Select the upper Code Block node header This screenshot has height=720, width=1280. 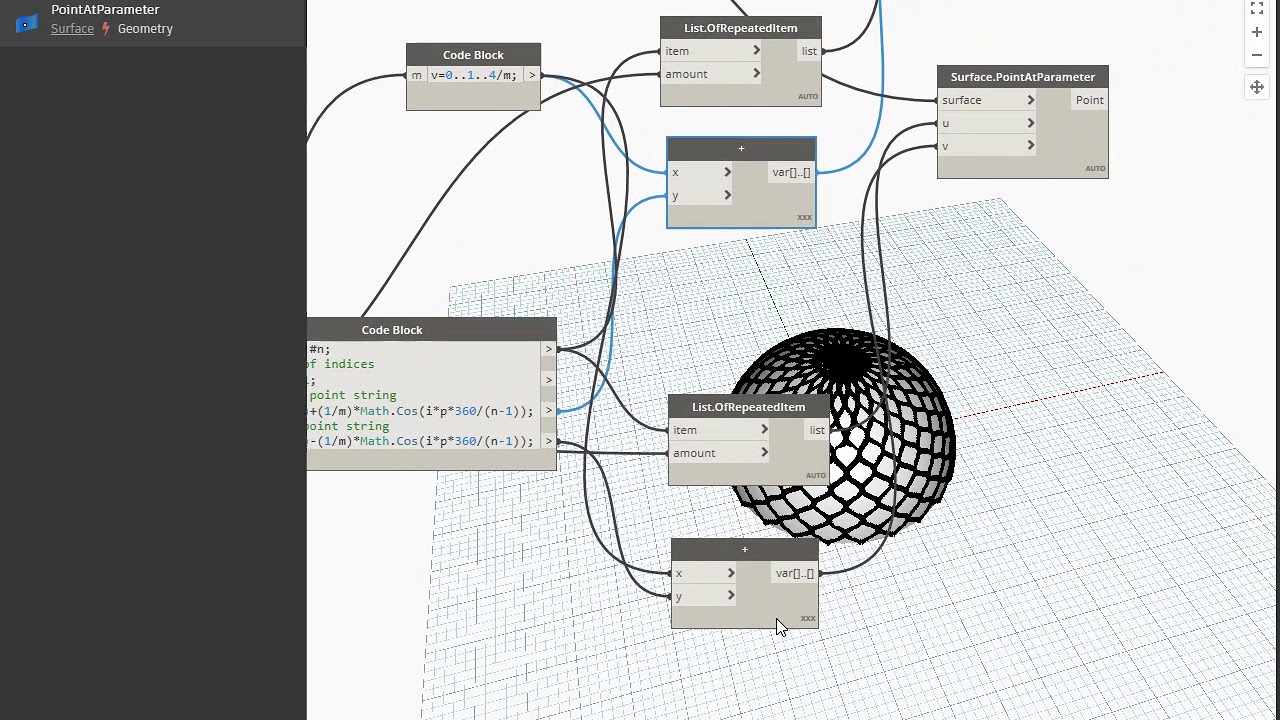tap(473, 55)
